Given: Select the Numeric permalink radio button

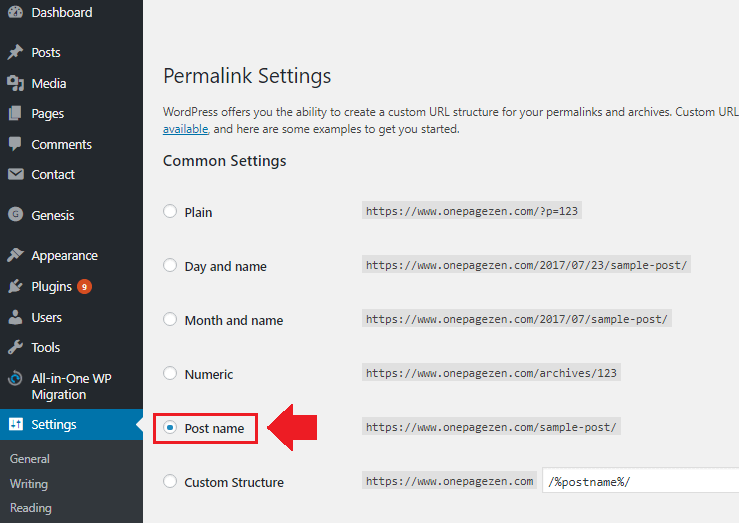Looking at the screenshot, I should [x=170, y=374].
